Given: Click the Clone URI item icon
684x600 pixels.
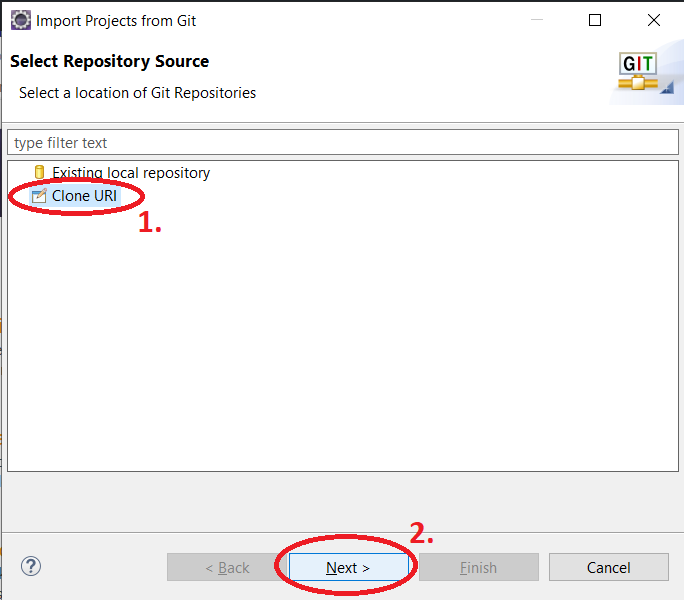Looking at the screenshot, I should pos(39,196).
